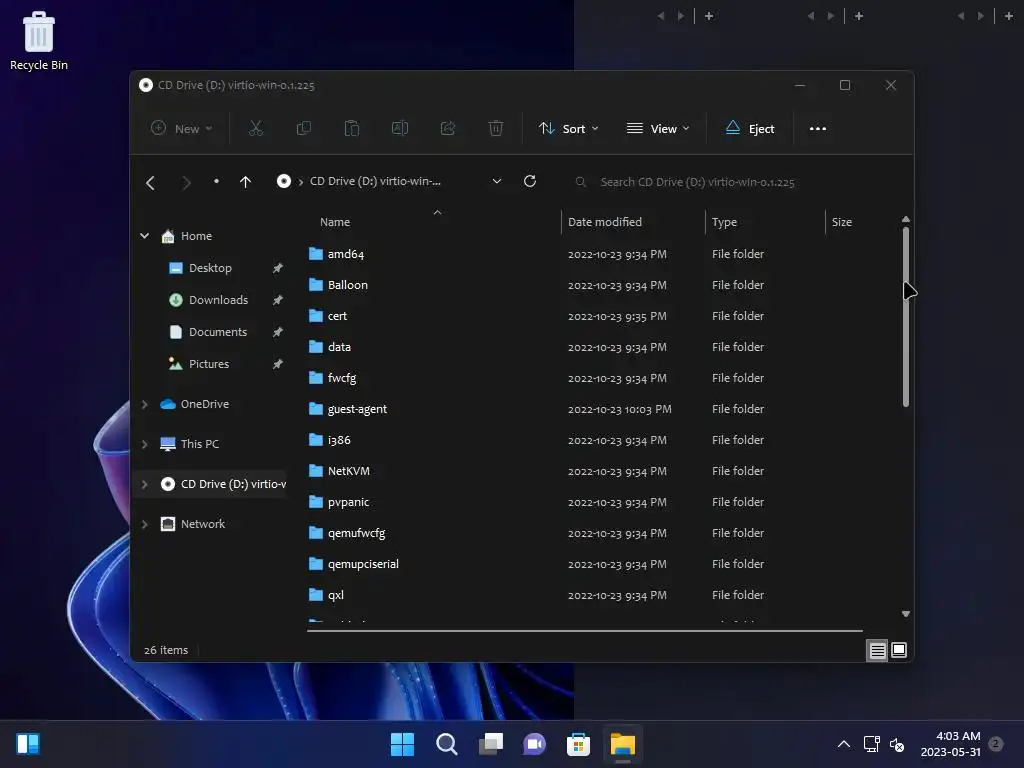Click the scroll down arrow of file list

(x=906, y=614)
